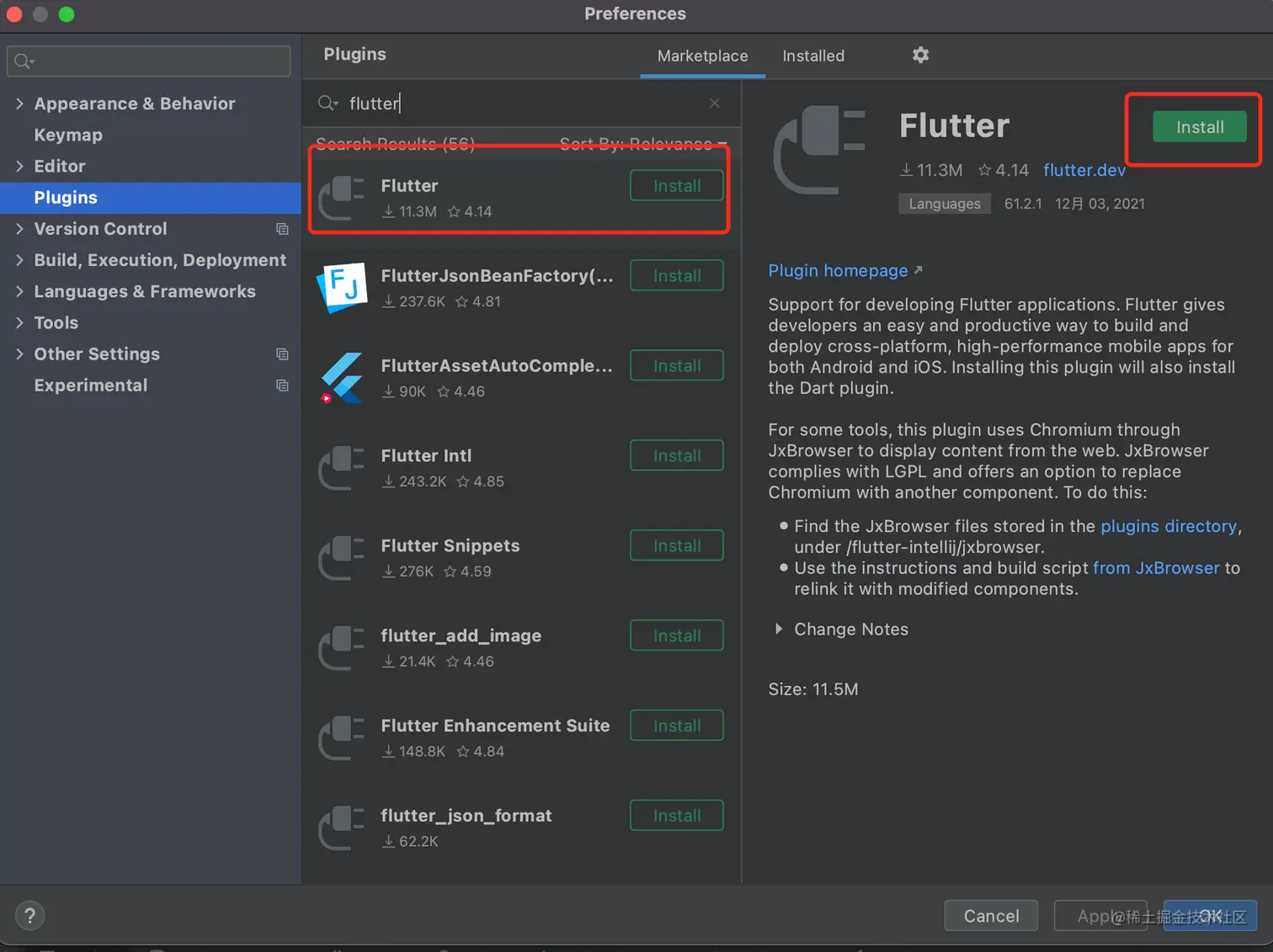Close the Preferences window with red button
The height and width of the screenshot is (952, 1273).
coord(13,14)
